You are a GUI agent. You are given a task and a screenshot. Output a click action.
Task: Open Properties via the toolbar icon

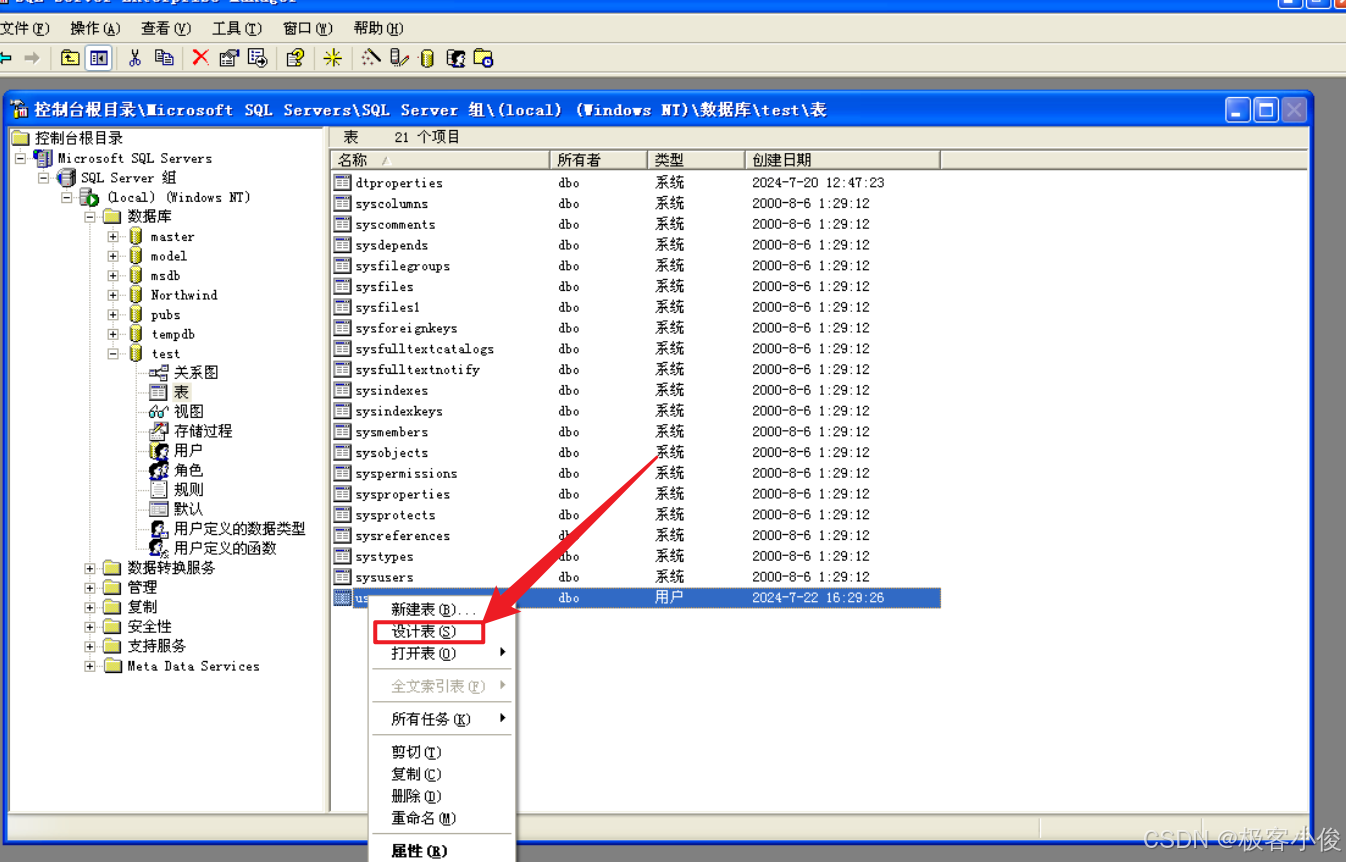229,58
